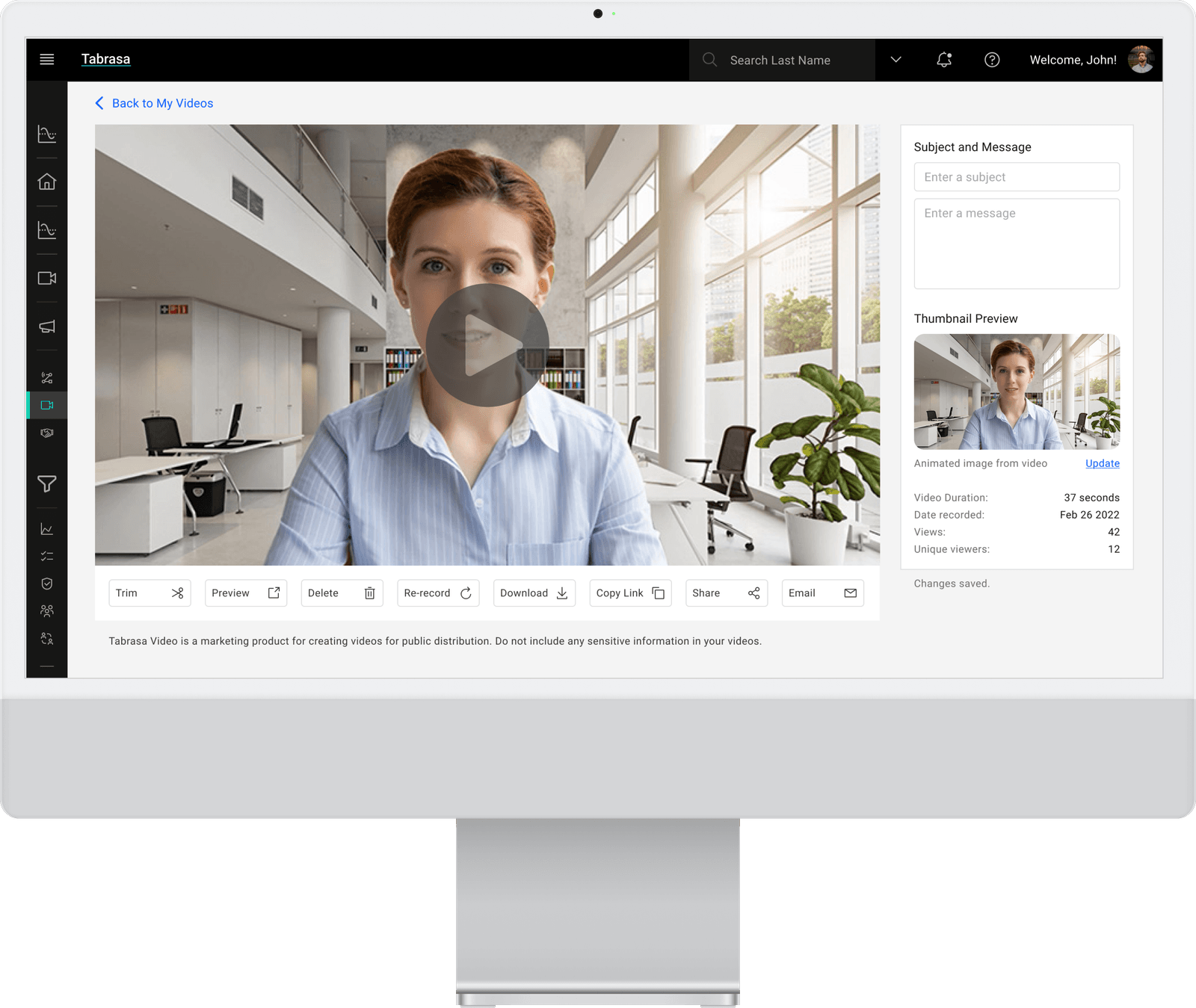Viewport: 1196px width, 1008px height.
Task: Open the hamburger menu at top left
Action: [46, 59]
